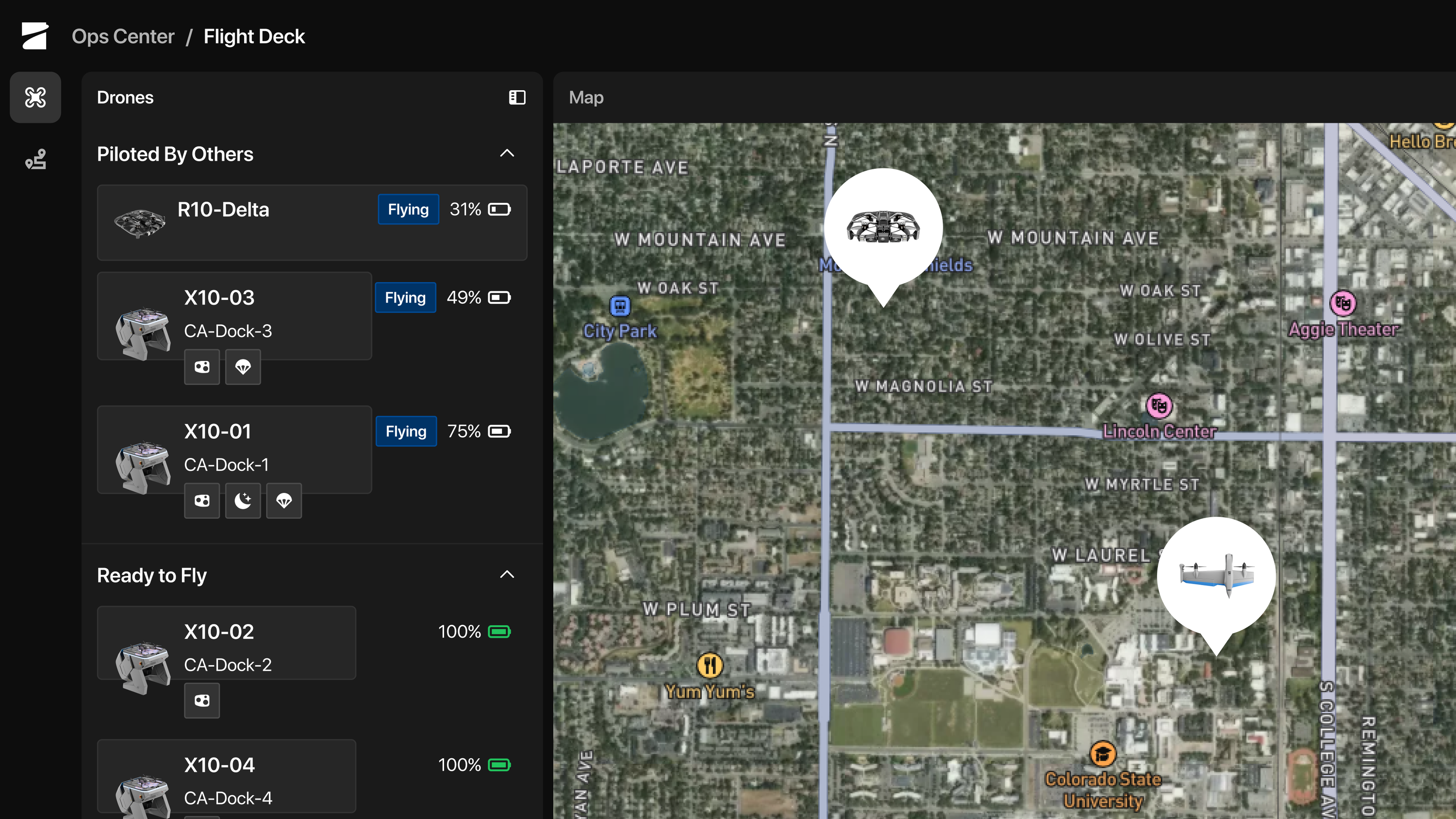The height and width of the screenshot is (819, 1456).
Task: Click the X10-02 dock thumbnail
Action: pos(143,668)
